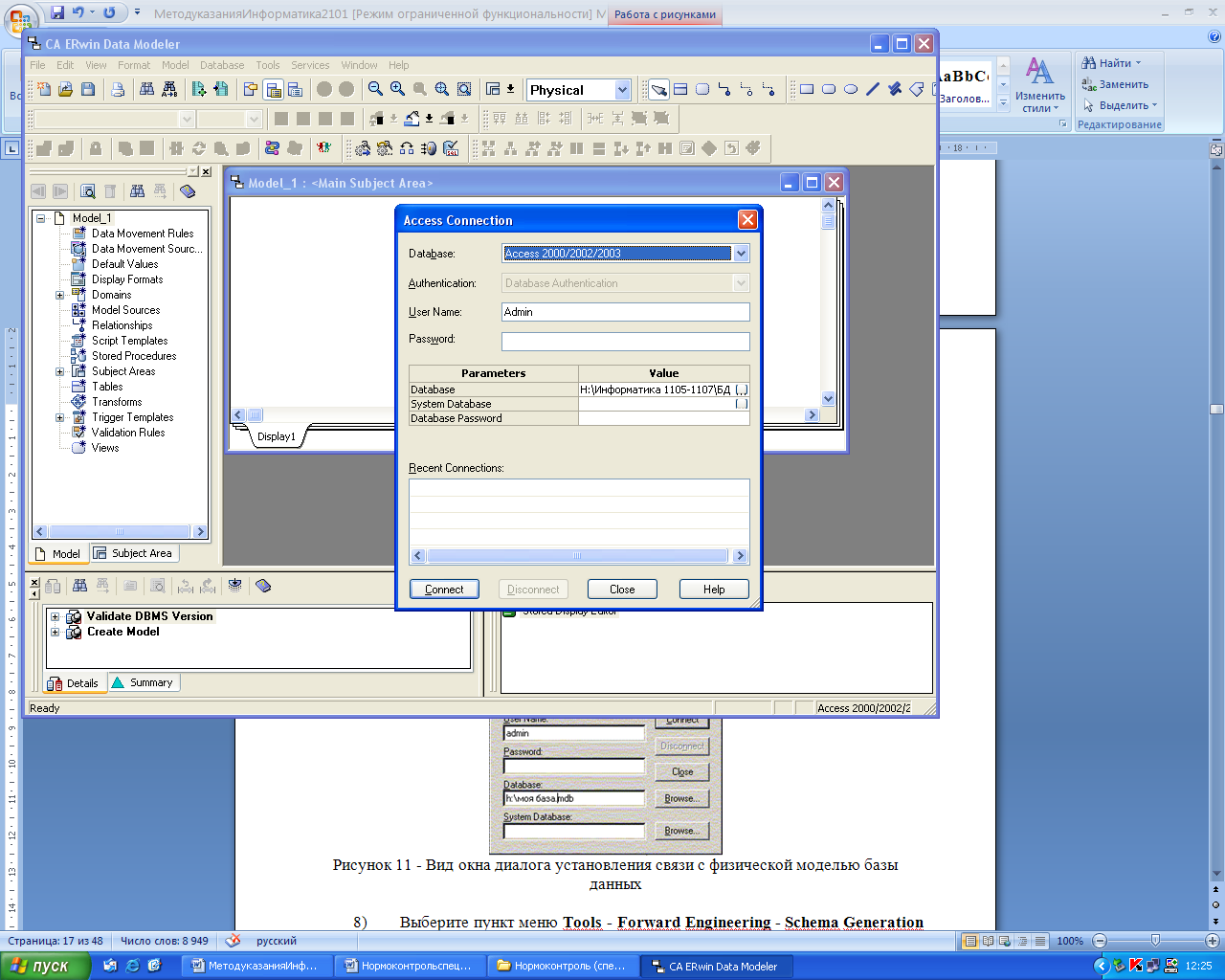Screen dimensions: 1225x980
Task: Click the help book icon in Model Explorer
Action: point(188,191)
